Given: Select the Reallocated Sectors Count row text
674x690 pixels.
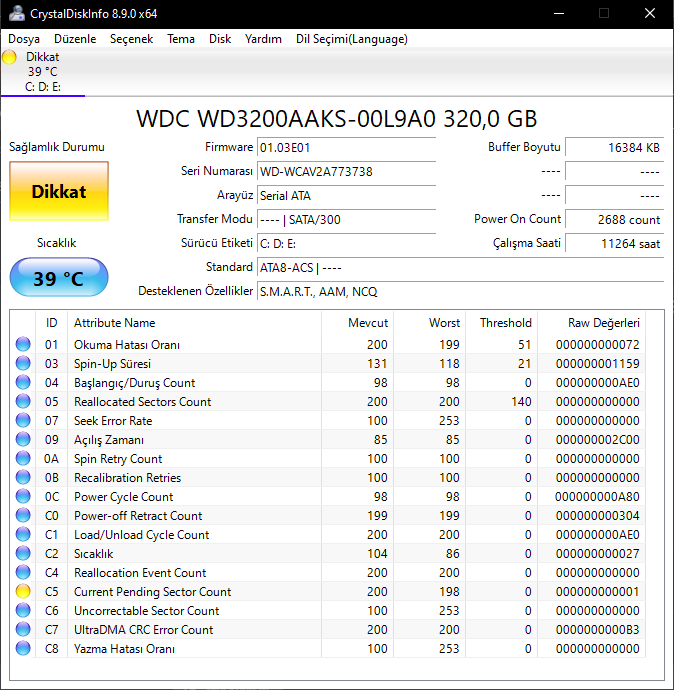Looking at the screenshot, I should coord(143,401).
